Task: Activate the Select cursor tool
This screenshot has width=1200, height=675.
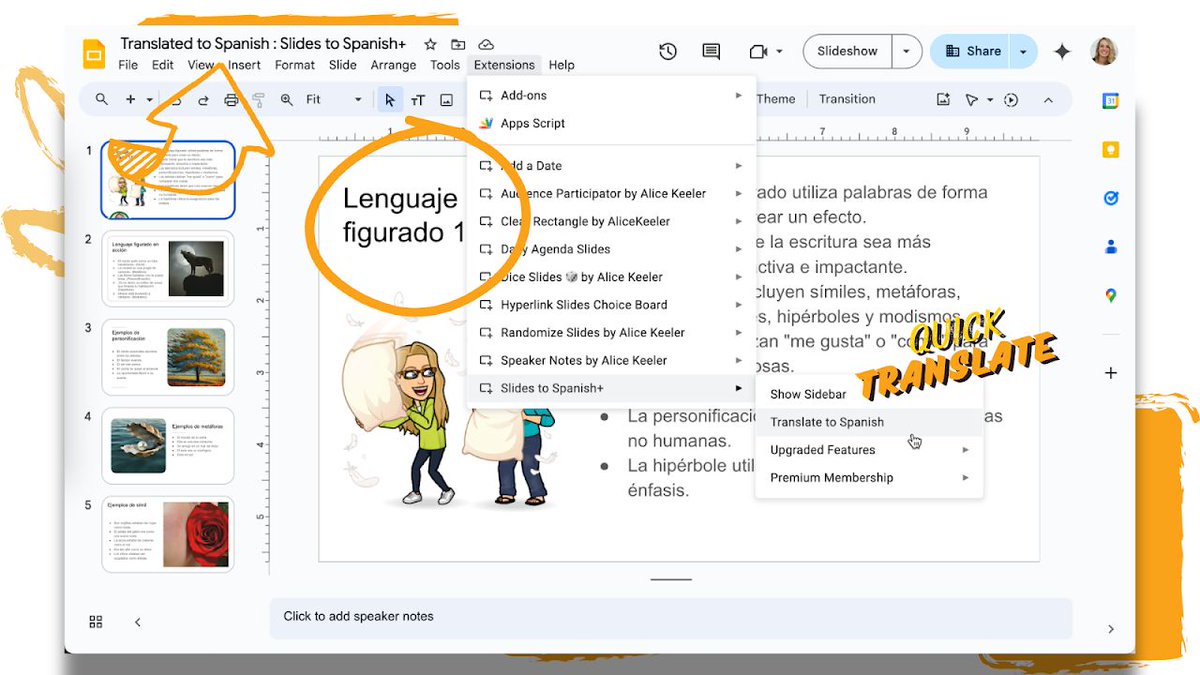Action: tap(390, 99)
